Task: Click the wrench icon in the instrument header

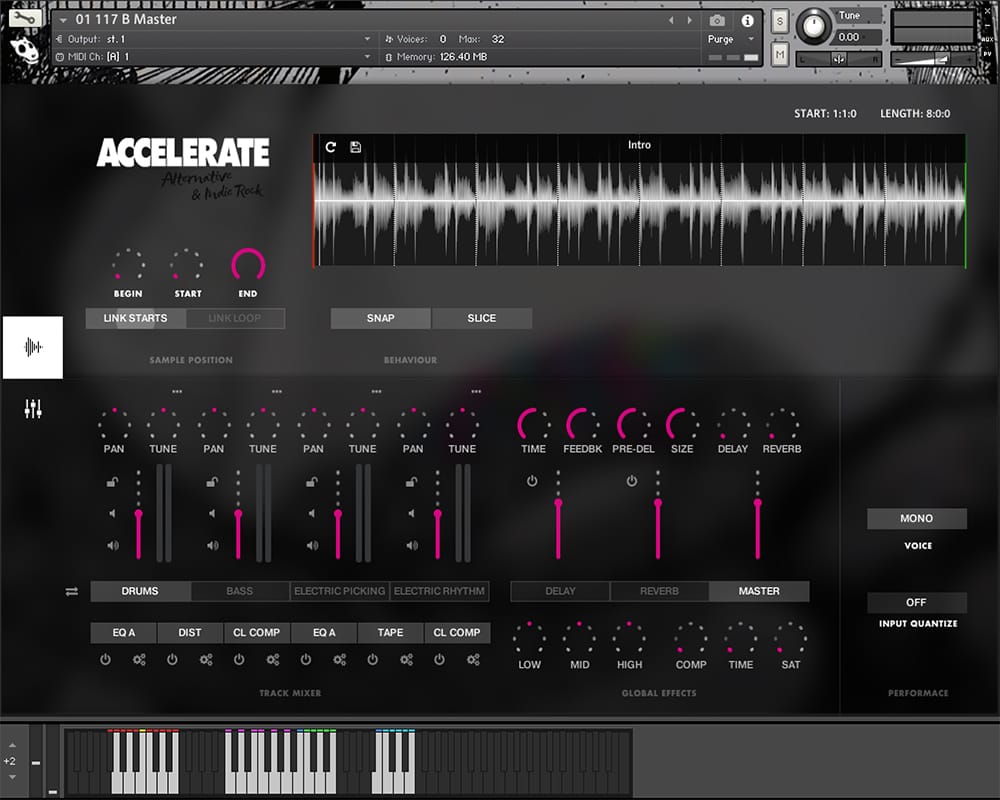Action: point(25,18)
